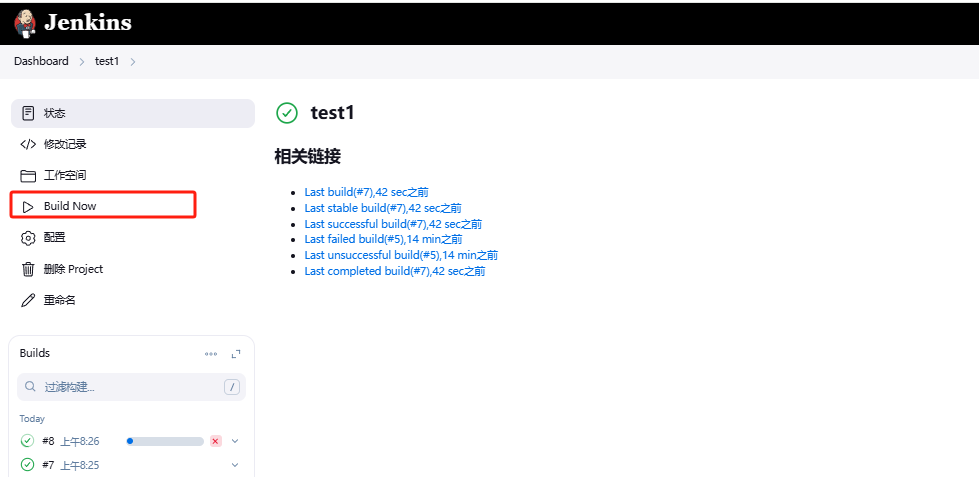Click the 状态 document icon
The height and width of the screenshot is (477, 979).
(27, 113)
